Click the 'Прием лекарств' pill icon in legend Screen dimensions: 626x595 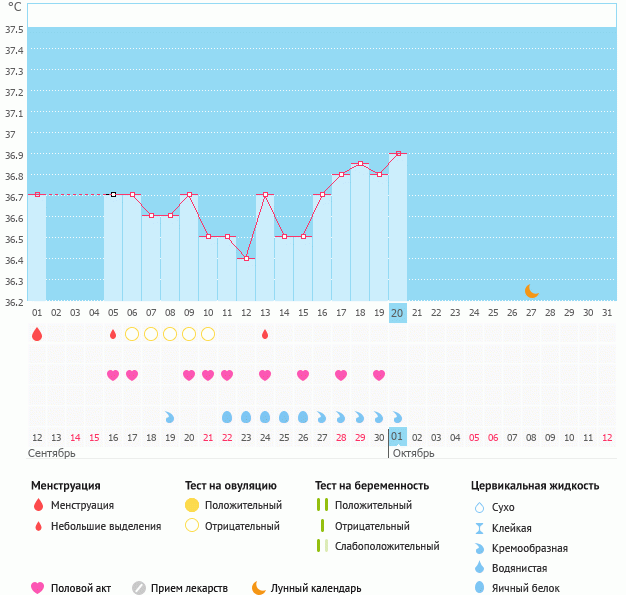tap(139, 588)
